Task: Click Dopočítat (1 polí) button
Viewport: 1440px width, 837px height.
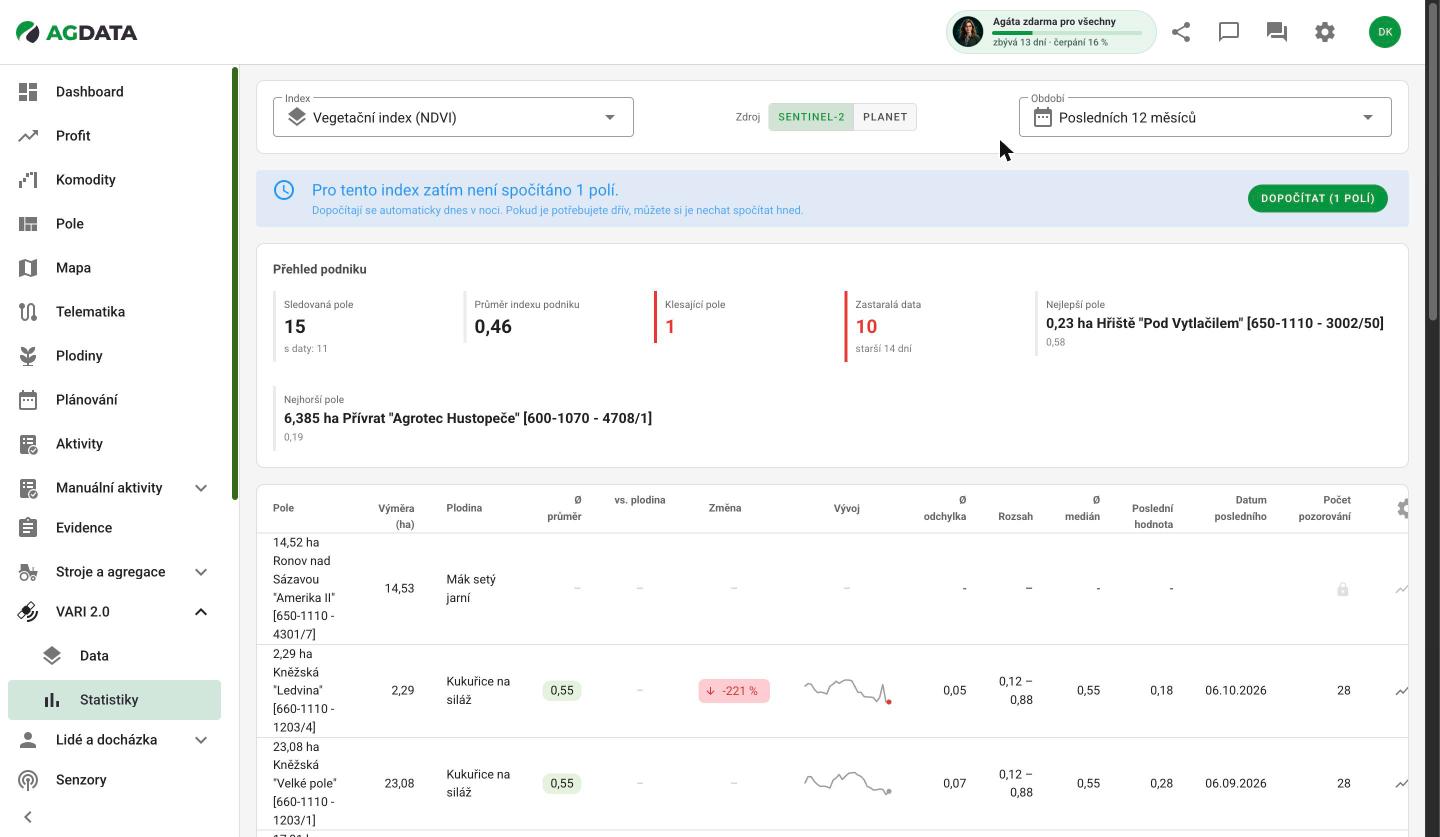Action: pos(1318,198)
